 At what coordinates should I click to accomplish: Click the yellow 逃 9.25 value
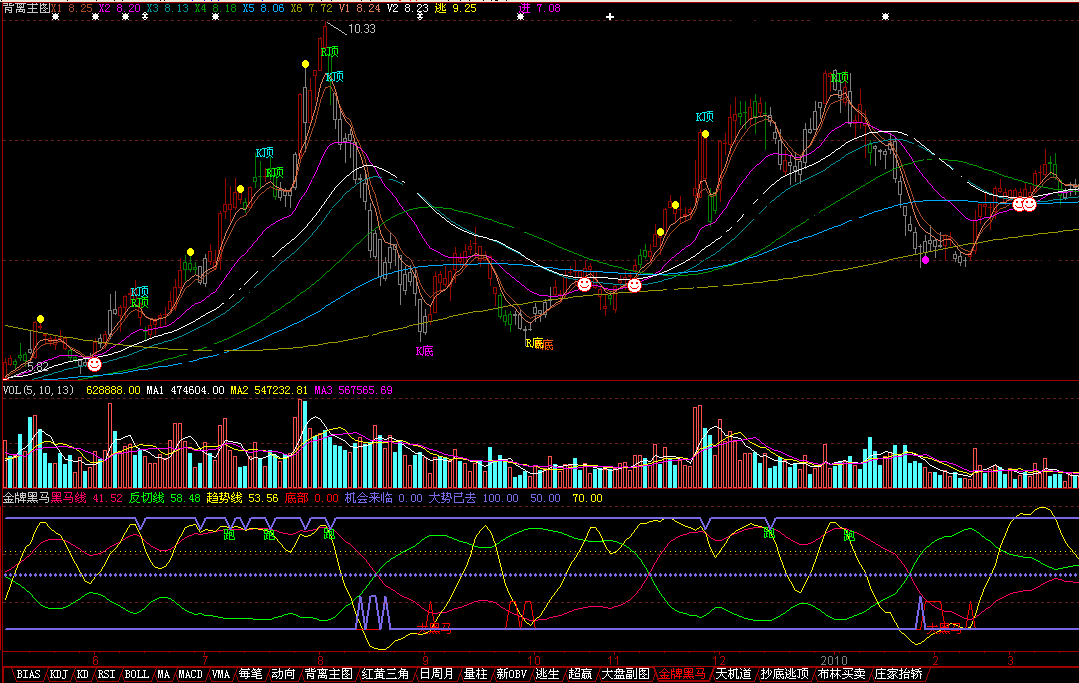pyautogui.click(x=456, y=8)
